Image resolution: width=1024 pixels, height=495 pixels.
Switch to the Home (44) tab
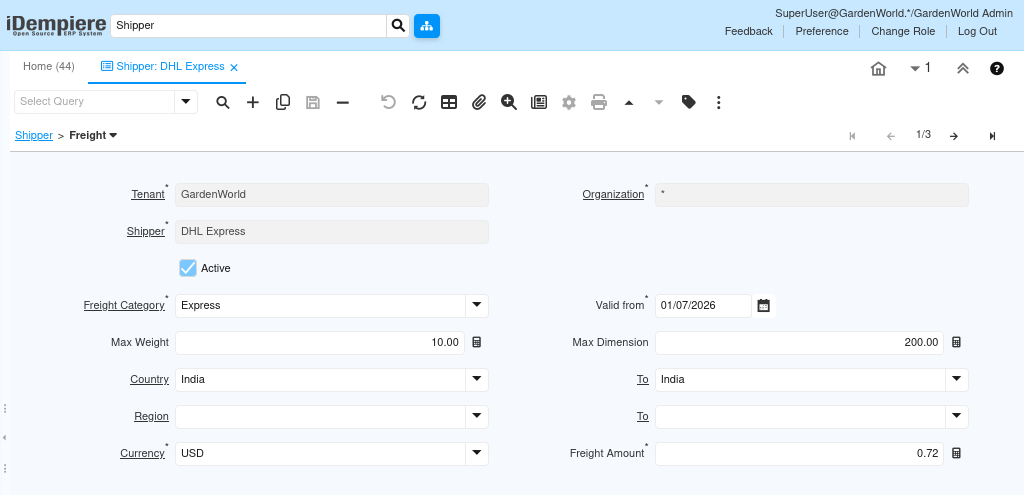49,67
